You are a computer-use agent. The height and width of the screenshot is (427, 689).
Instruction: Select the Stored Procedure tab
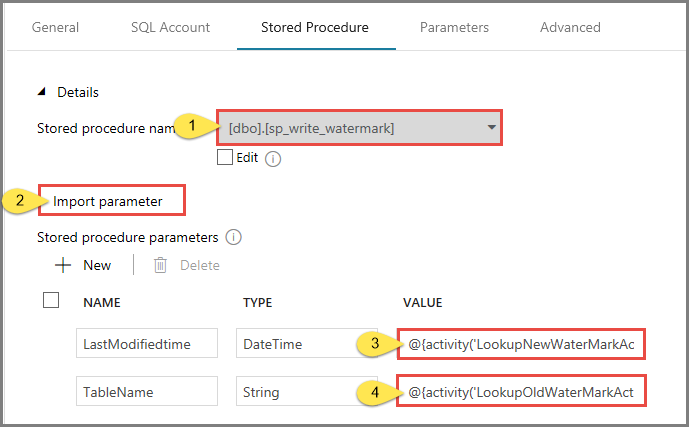(x=315, y=27)
